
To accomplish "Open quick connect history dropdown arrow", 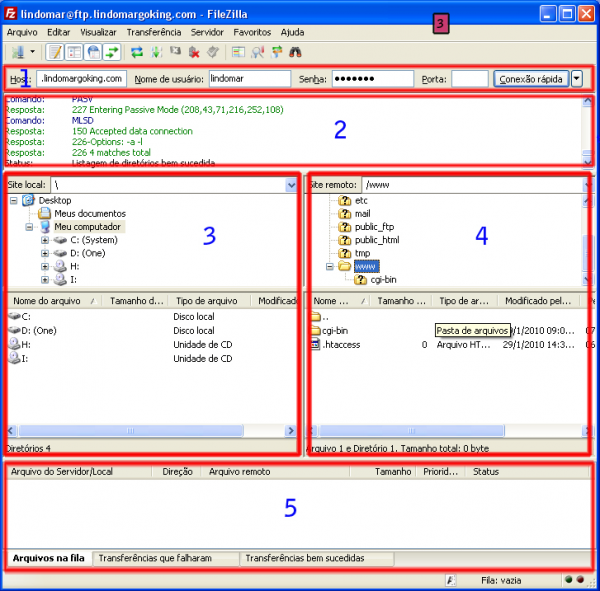I will coord(576,79).
